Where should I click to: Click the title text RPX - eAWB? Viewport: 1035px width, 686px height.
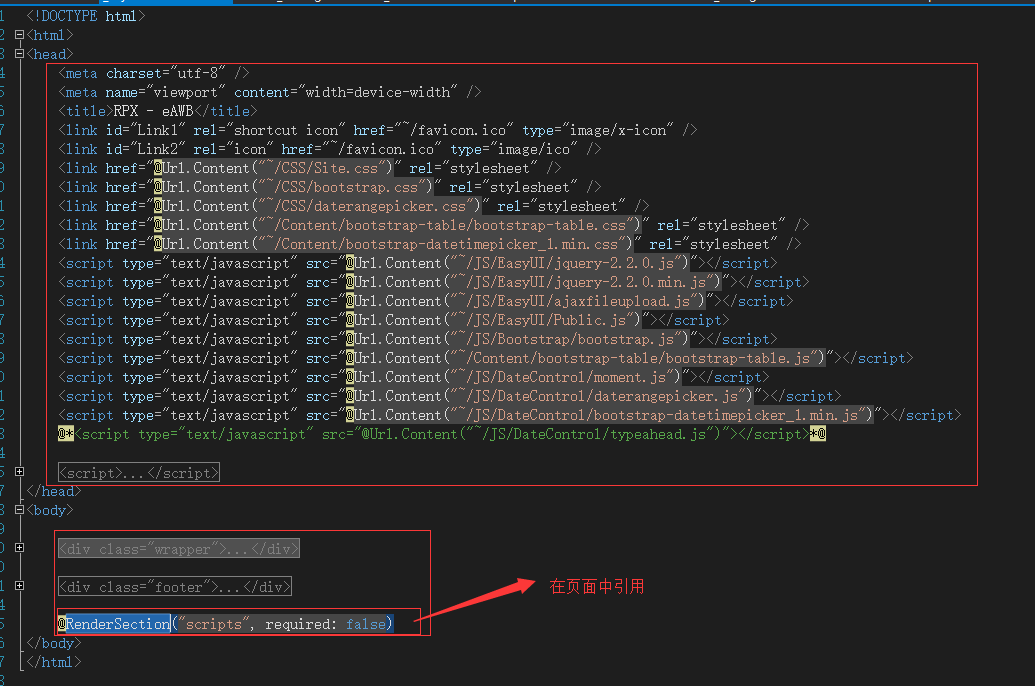point(154,112)
